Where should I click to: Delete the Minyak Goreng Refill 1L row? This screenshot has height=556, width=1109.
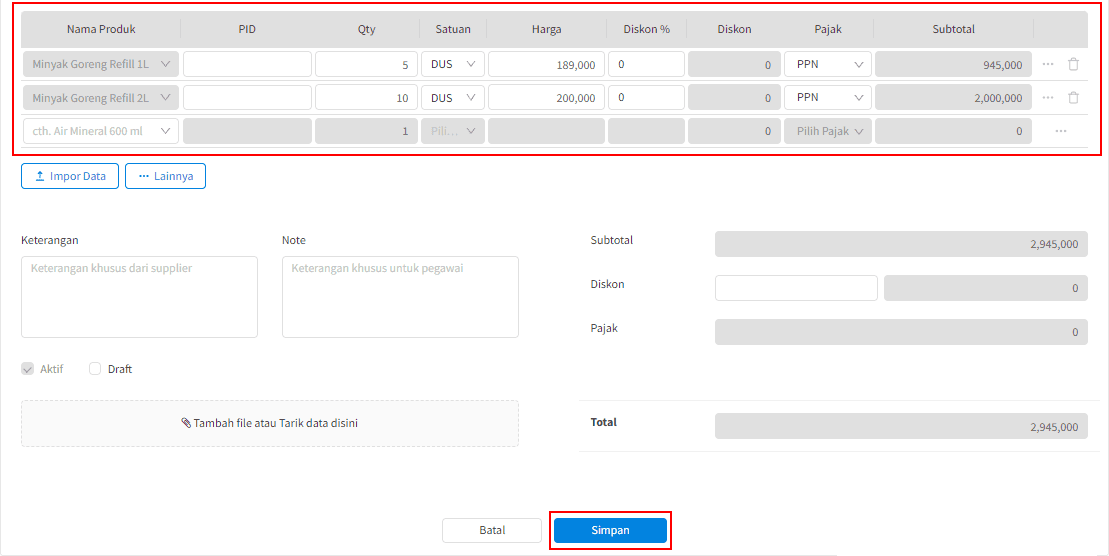pos(1073,64)
